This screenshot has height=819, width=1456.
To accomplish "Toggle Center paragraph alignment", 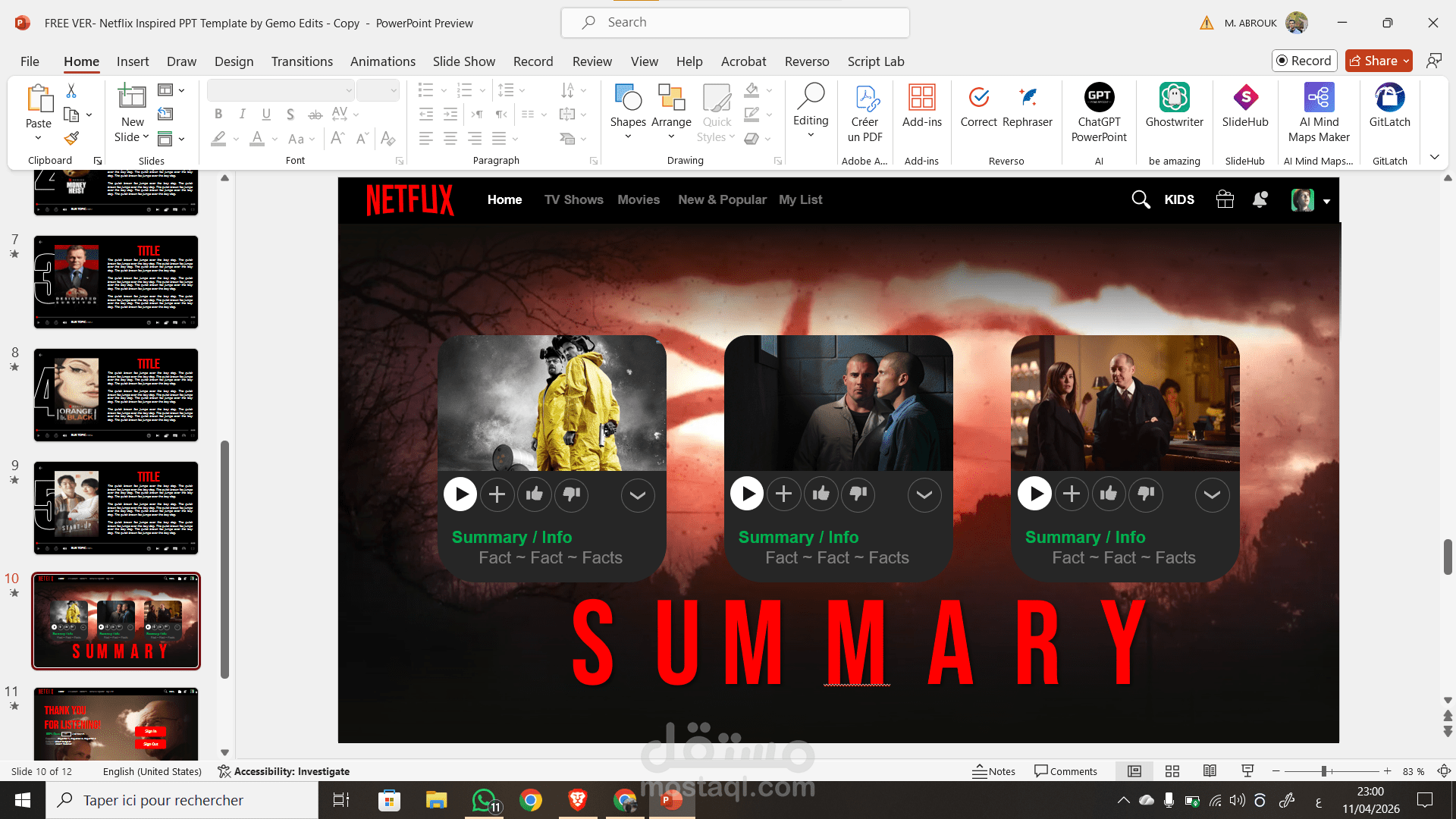I will pyautogui.click(x=450, y=138).
